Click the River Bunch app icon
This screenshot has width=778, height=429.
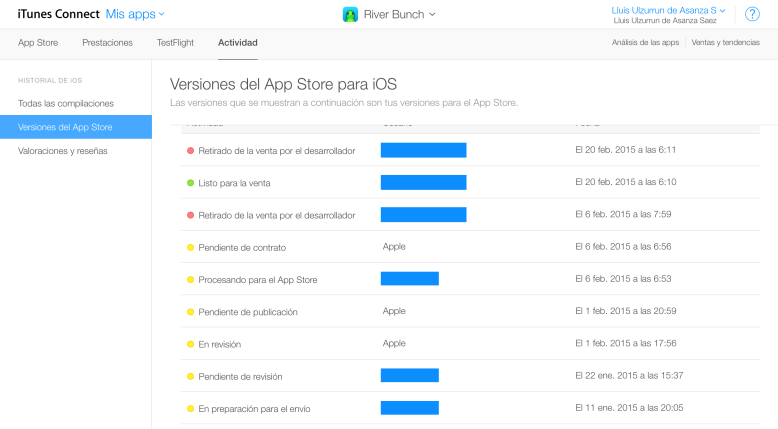tap(350, 14)
